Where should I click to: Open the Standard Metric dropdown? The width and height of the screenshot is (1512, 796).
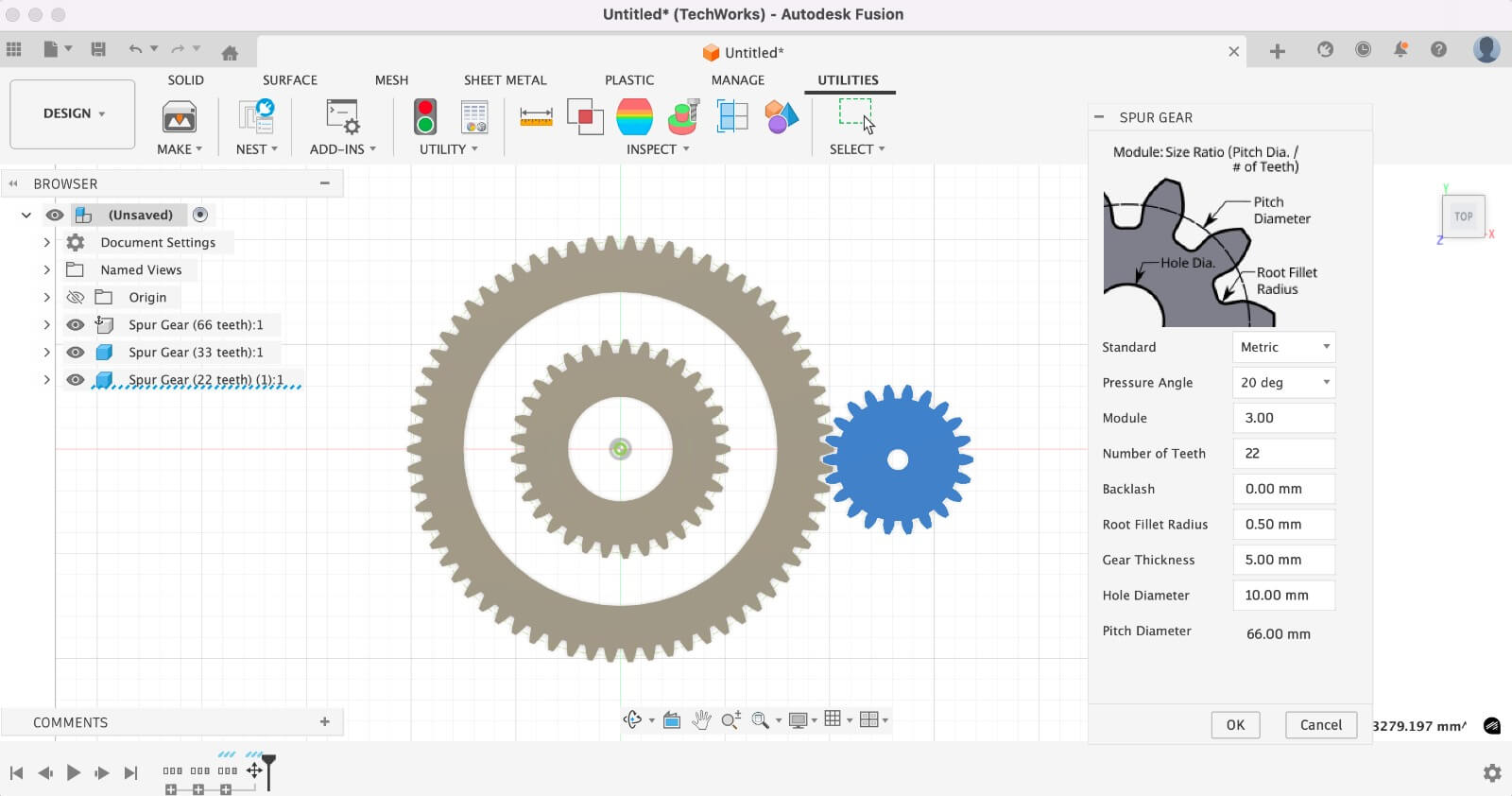[1283, 347]
